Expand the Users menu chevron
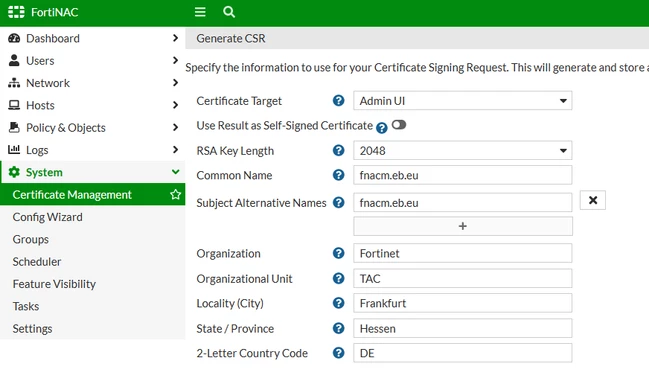 175,60
